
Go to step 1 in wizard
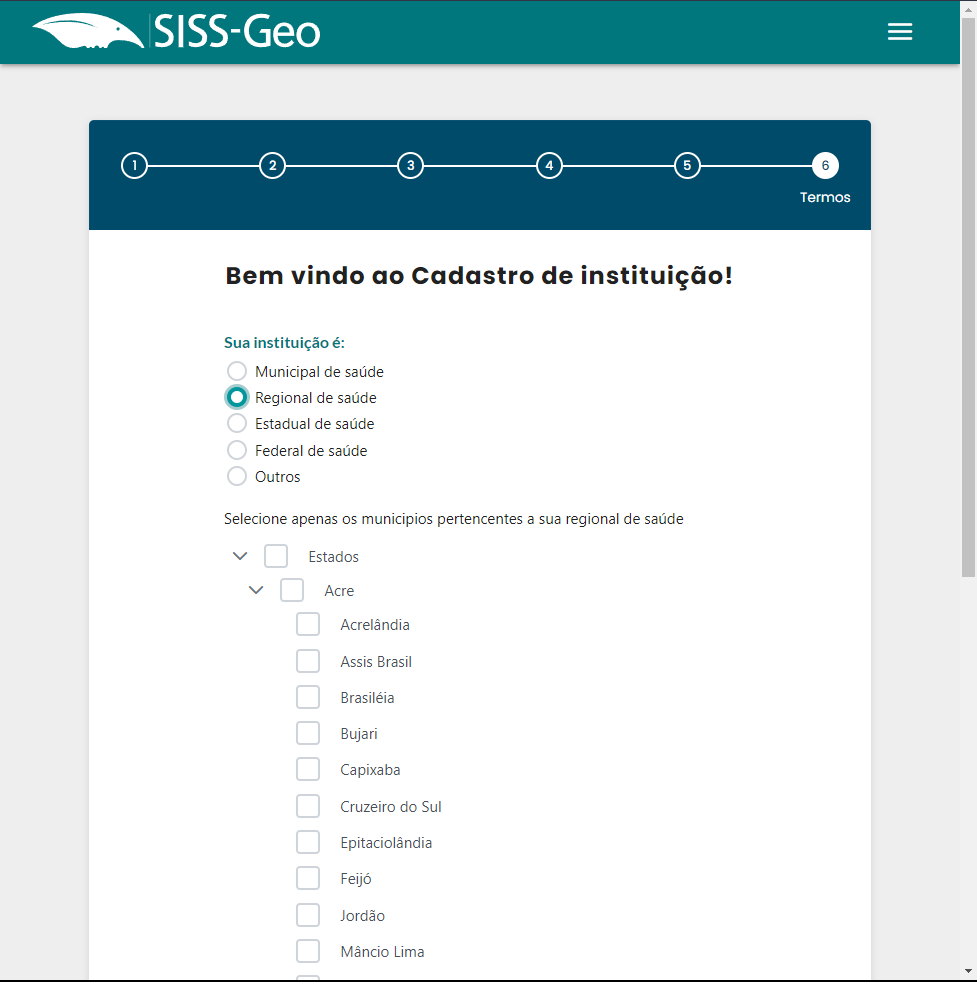(134, 166)
